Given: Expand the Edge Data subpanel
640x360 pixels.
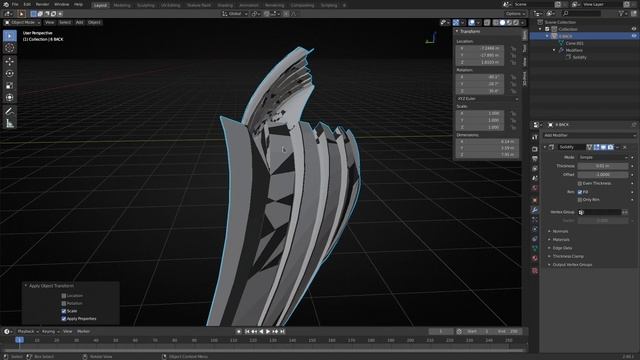Looking at the screenshot, I should click(x=562, y=248).
